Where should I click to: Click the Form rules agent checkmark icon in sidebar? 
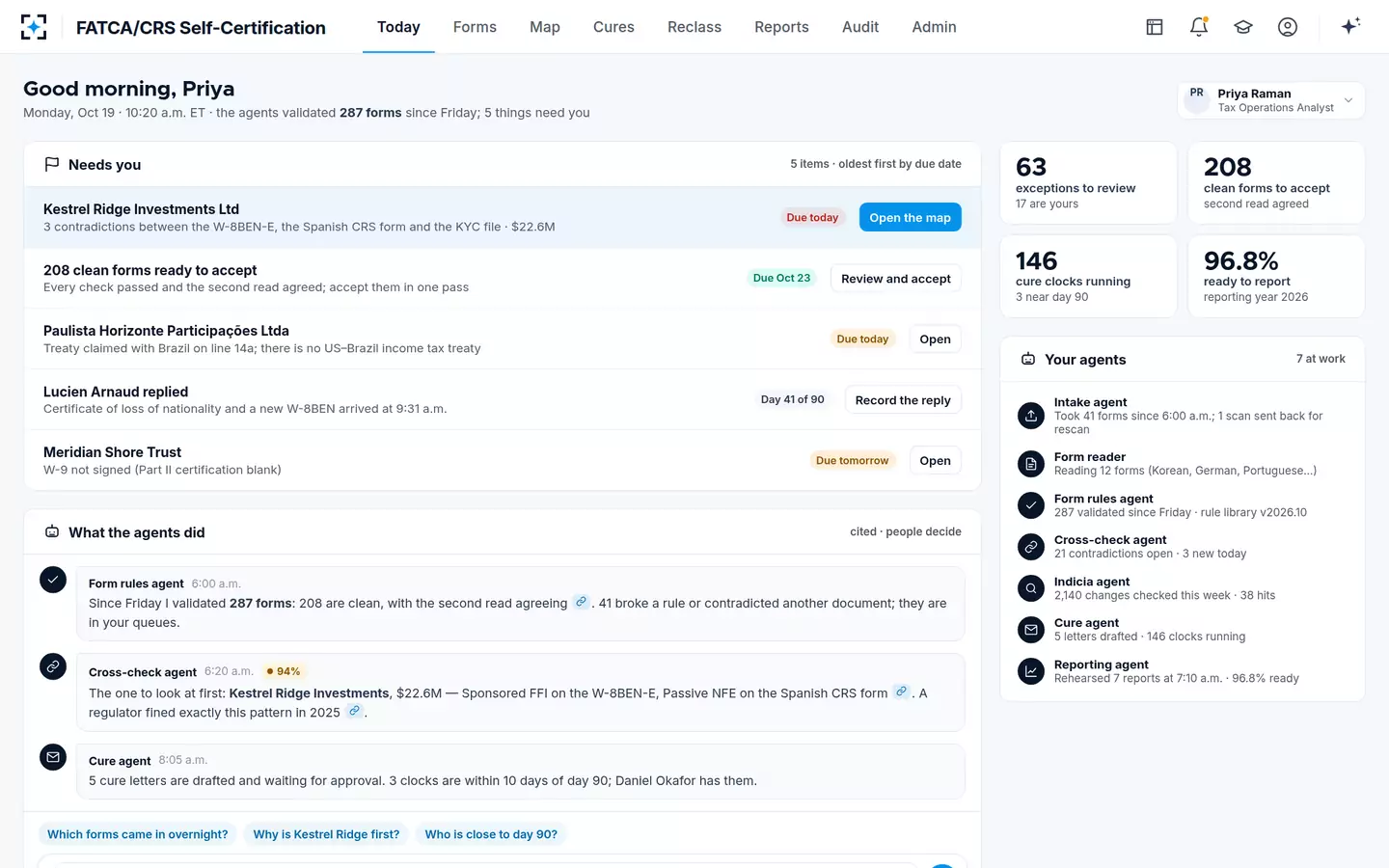coord(1031,505)
